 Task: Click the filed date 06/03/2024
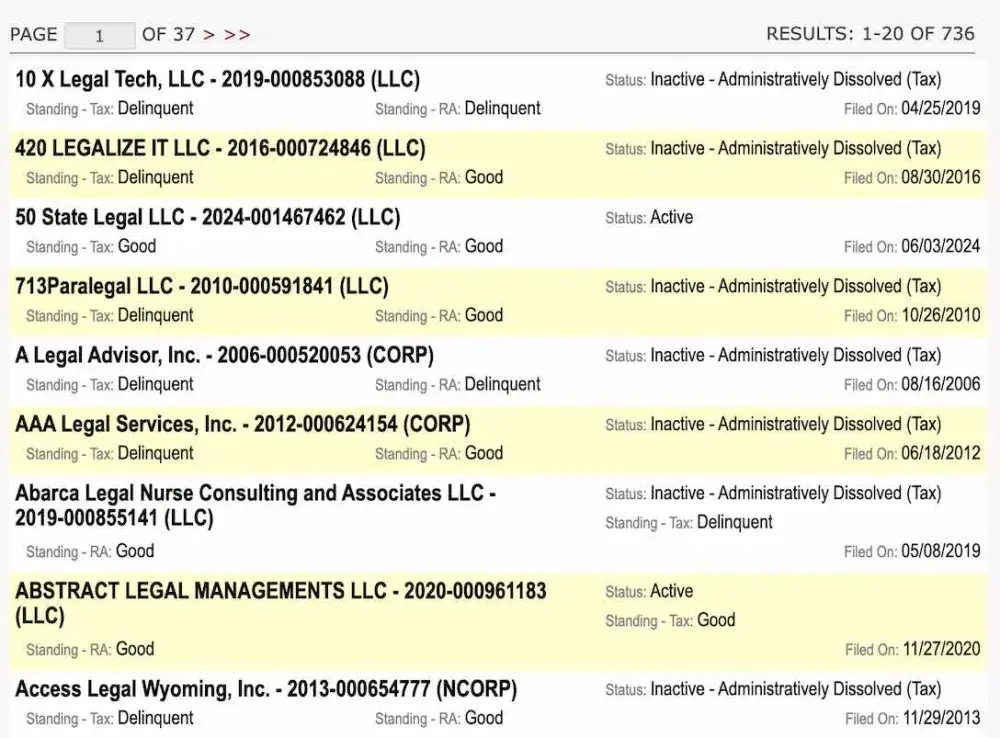tap(940, 247)
